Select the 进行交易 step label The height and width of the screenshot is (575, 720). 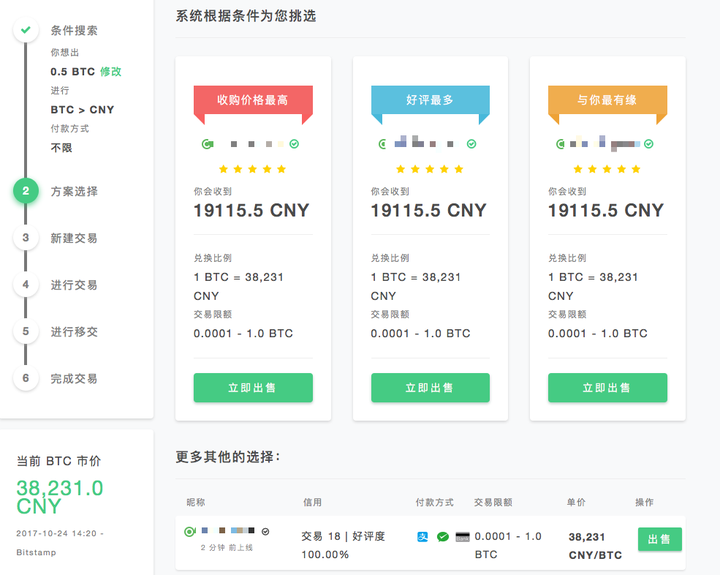point(74,285)
